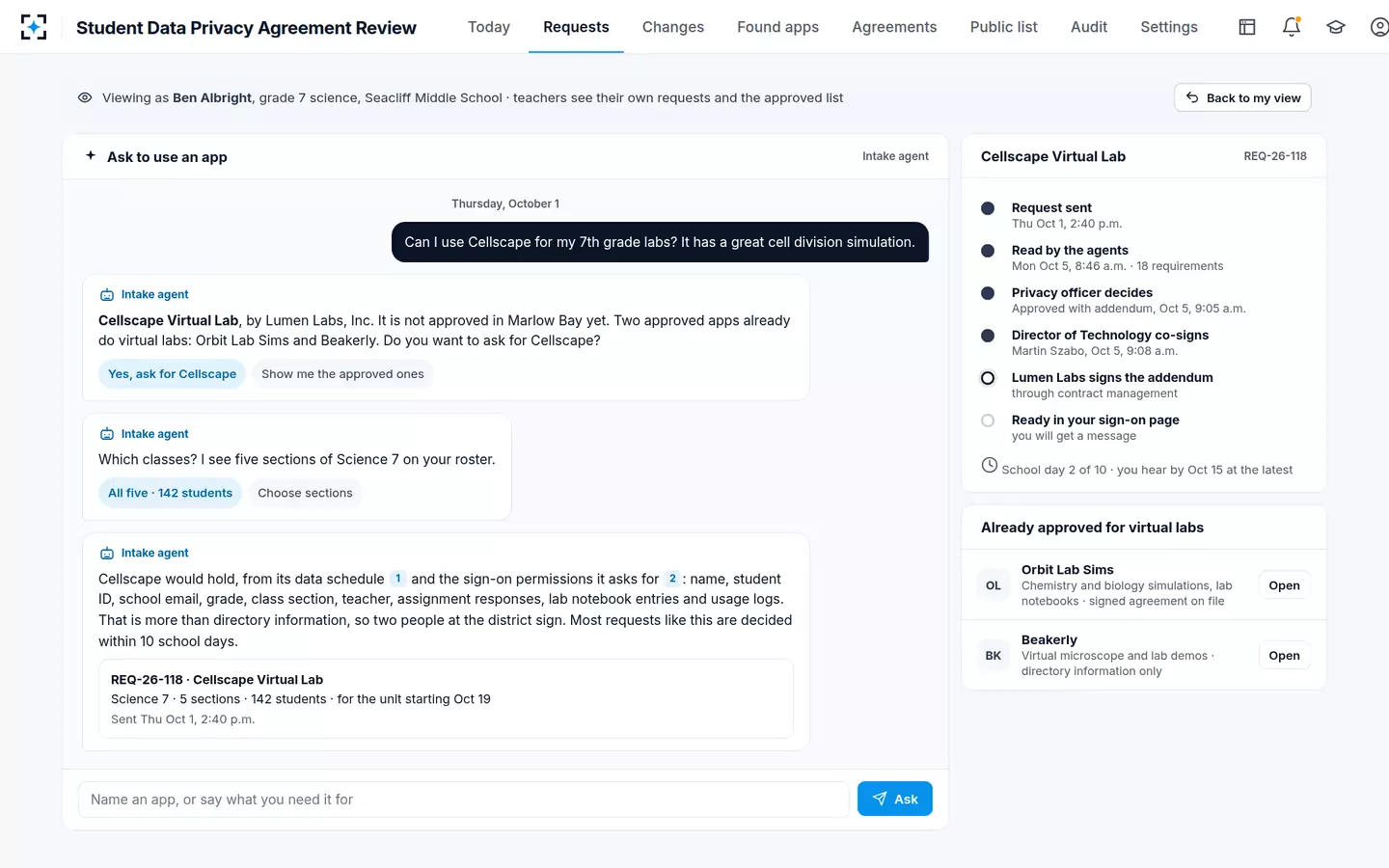Image resolution: width=1389 pixels, height=868 pixels.
Task: Focus the 'Name an app' input field
Action: click(x=463, y=800)
